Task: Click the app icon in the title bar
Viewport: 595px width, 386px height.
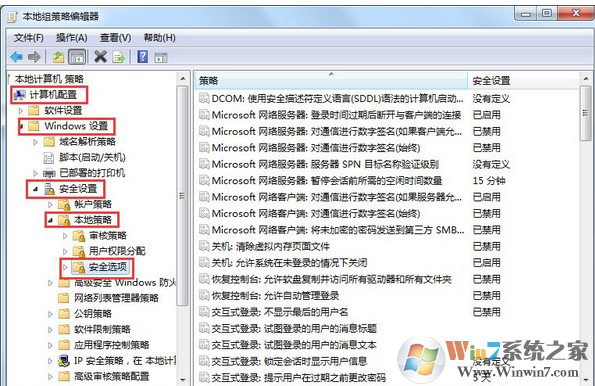Action: 13,17
